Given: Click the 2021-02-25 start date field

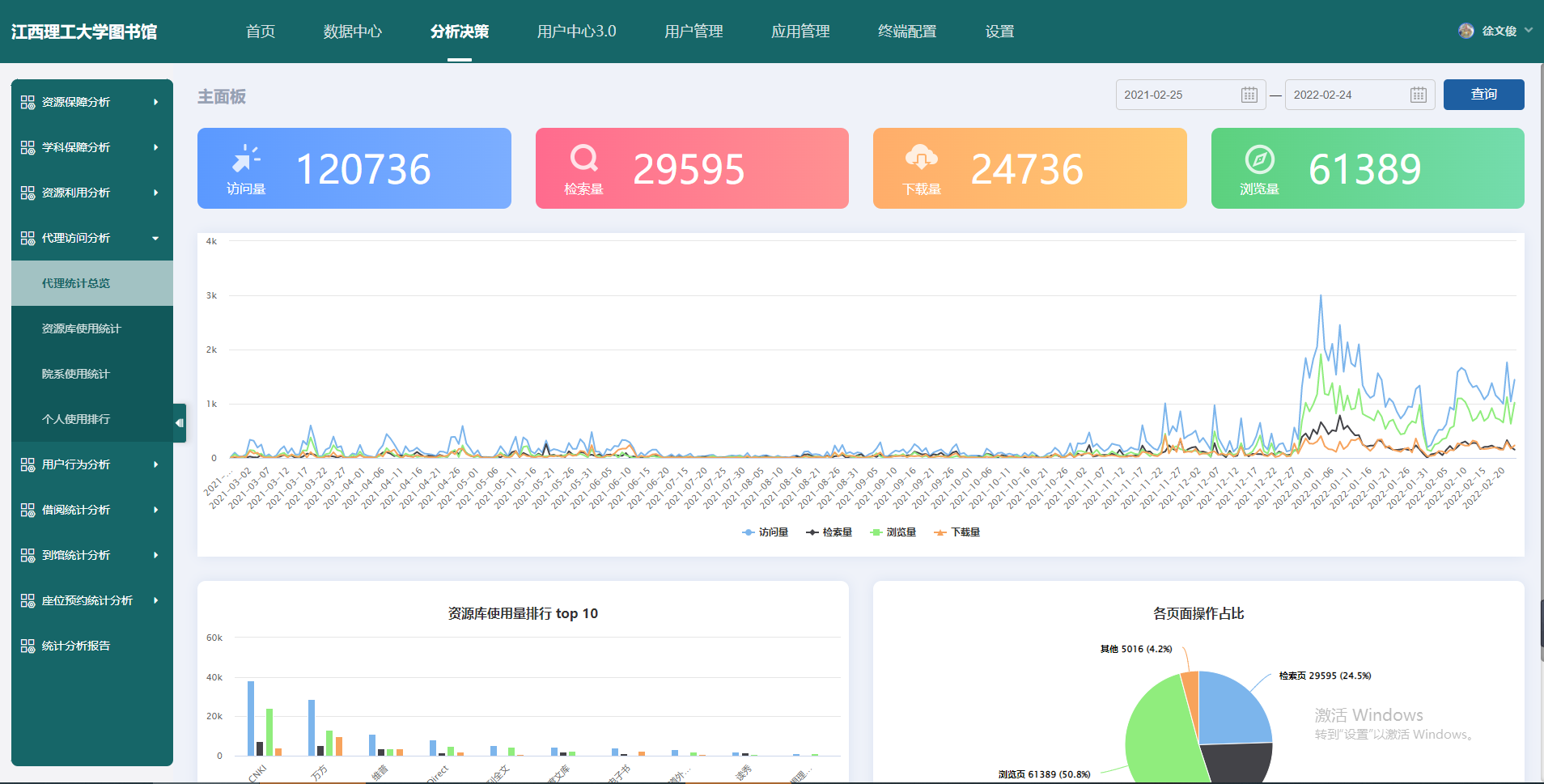Looking at the screenshot, I should [x=1177, y=95].
